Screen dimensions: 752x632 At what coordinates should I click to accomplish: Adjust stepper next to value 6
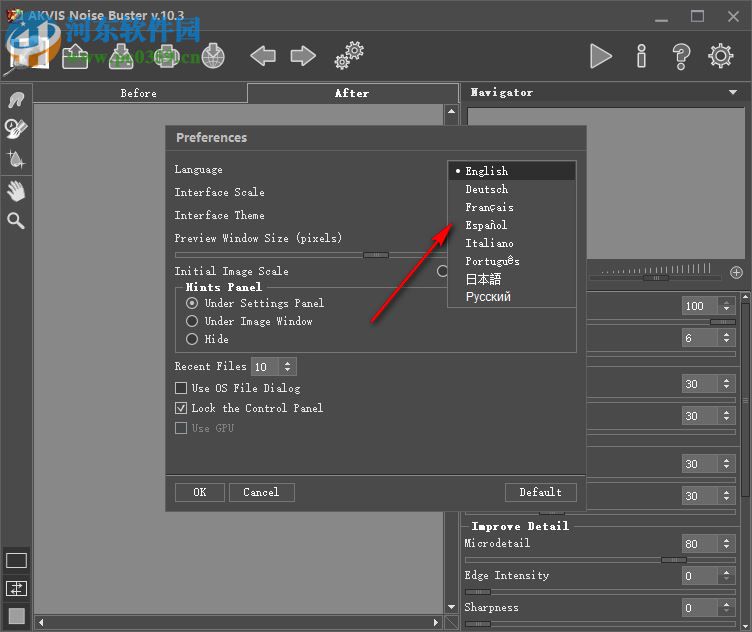point(727,338)
